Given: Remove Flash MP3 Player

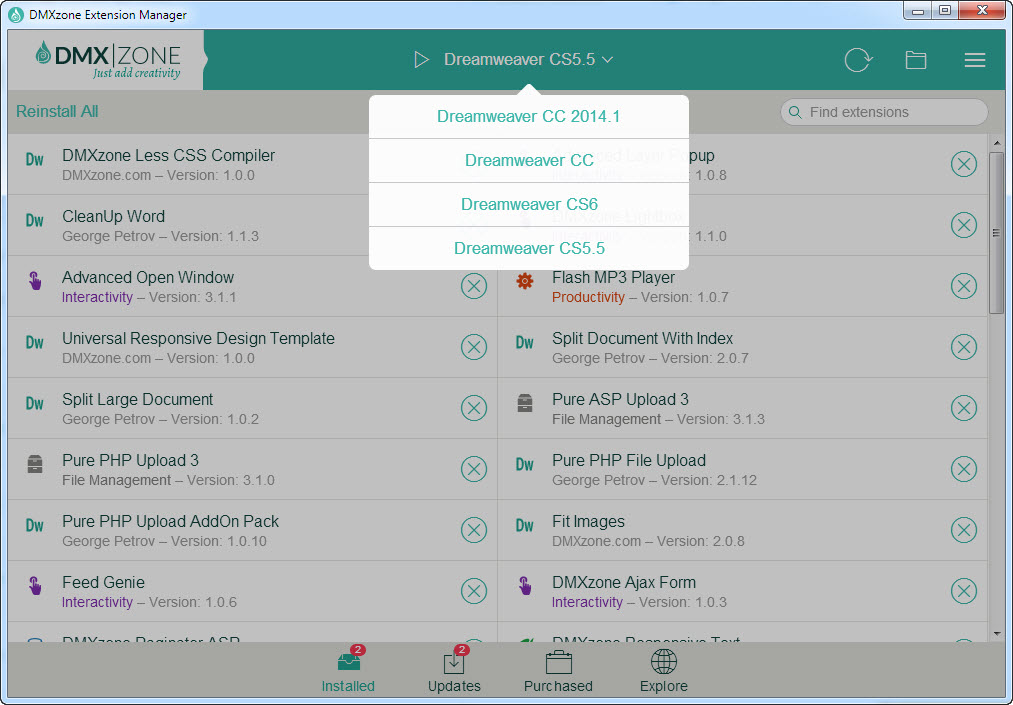Looking at the screenshot, I should [x=963, y=286].
